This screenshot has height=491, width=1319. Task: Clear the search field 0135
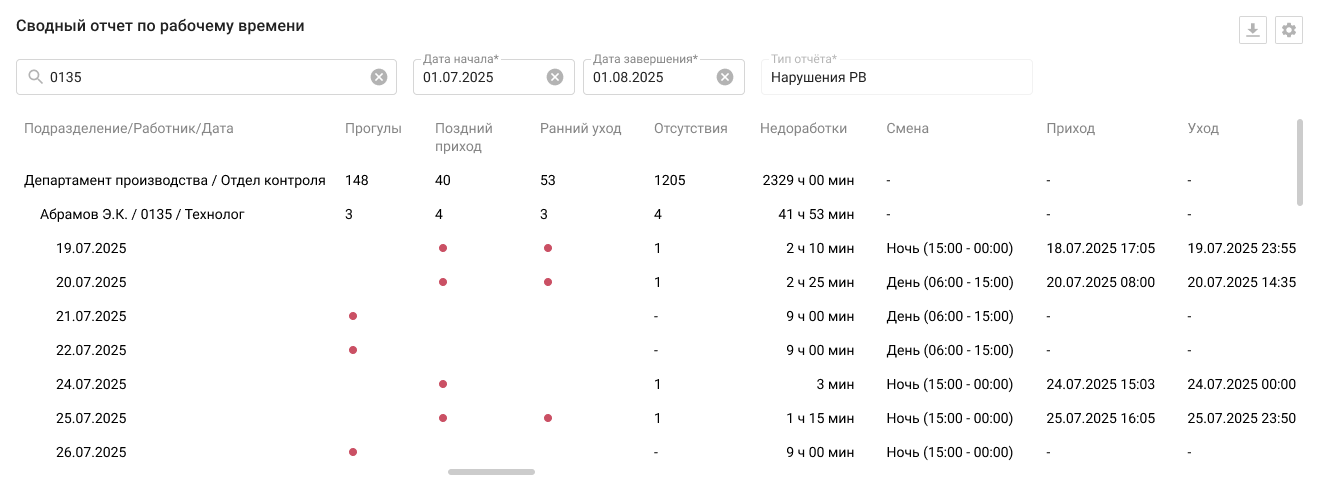[x=379, y=77]
